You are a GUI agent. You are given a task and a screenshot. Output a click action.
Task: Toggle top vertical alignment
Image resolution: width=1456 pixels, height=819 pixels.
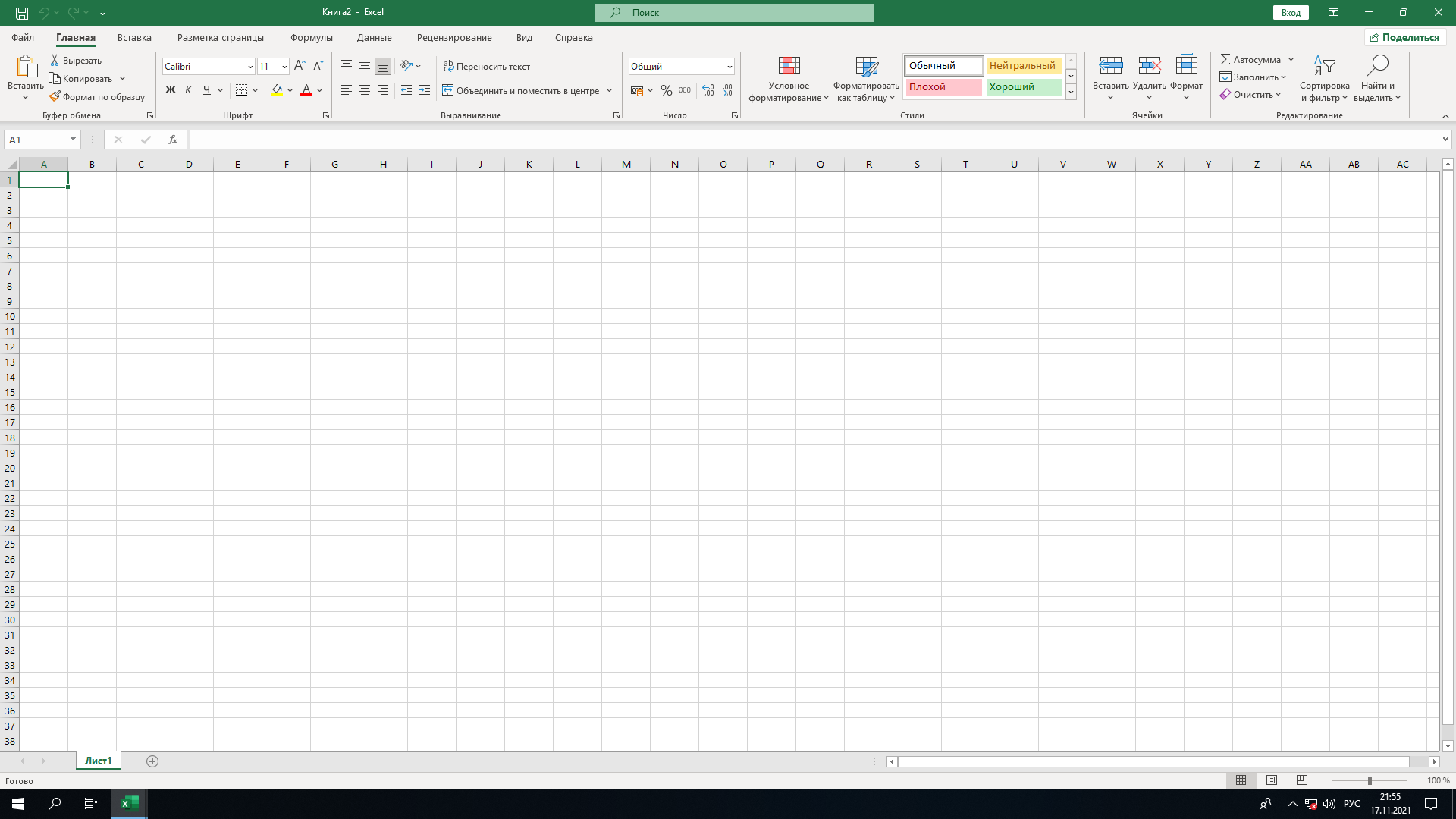[347, 66]
